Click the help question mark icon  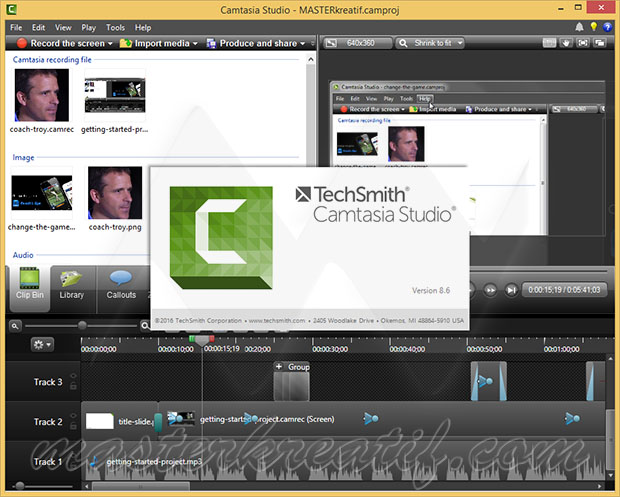607,28
